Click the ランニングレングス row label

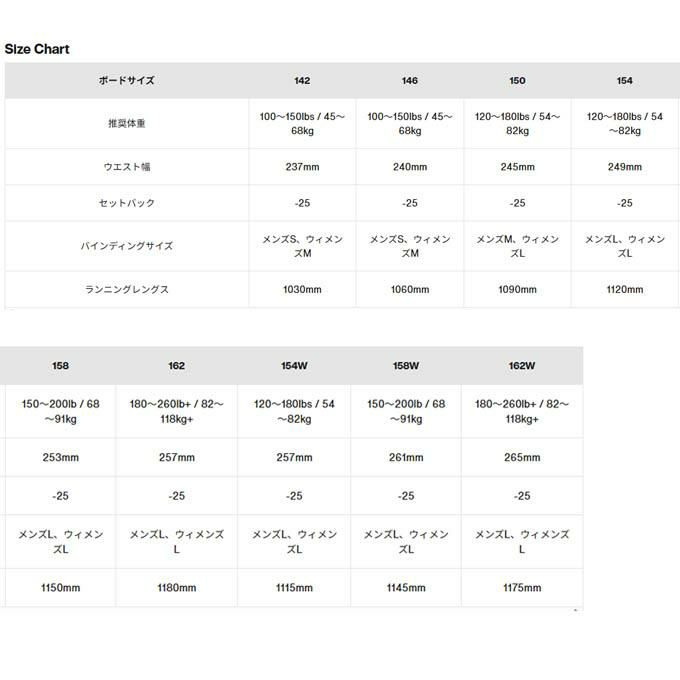point(126,290)
